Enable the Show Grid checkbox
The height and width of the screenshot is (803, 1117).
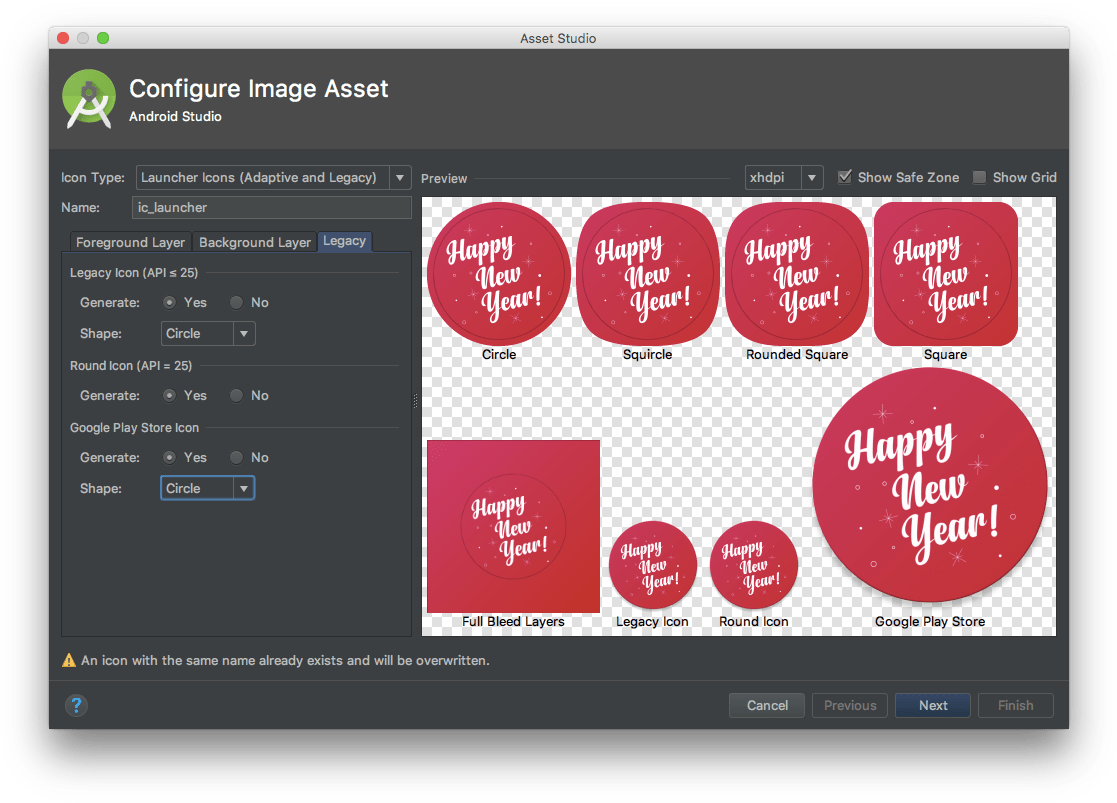pos(980,177)
